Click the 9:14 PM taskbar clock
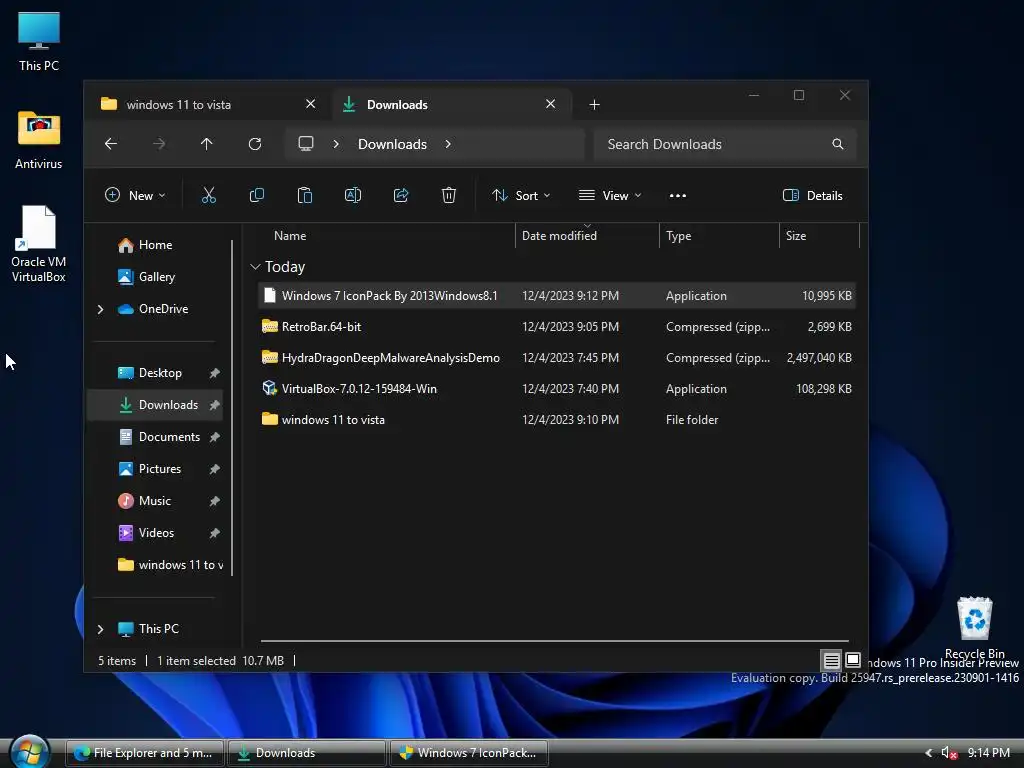 (x=988, y=753)
